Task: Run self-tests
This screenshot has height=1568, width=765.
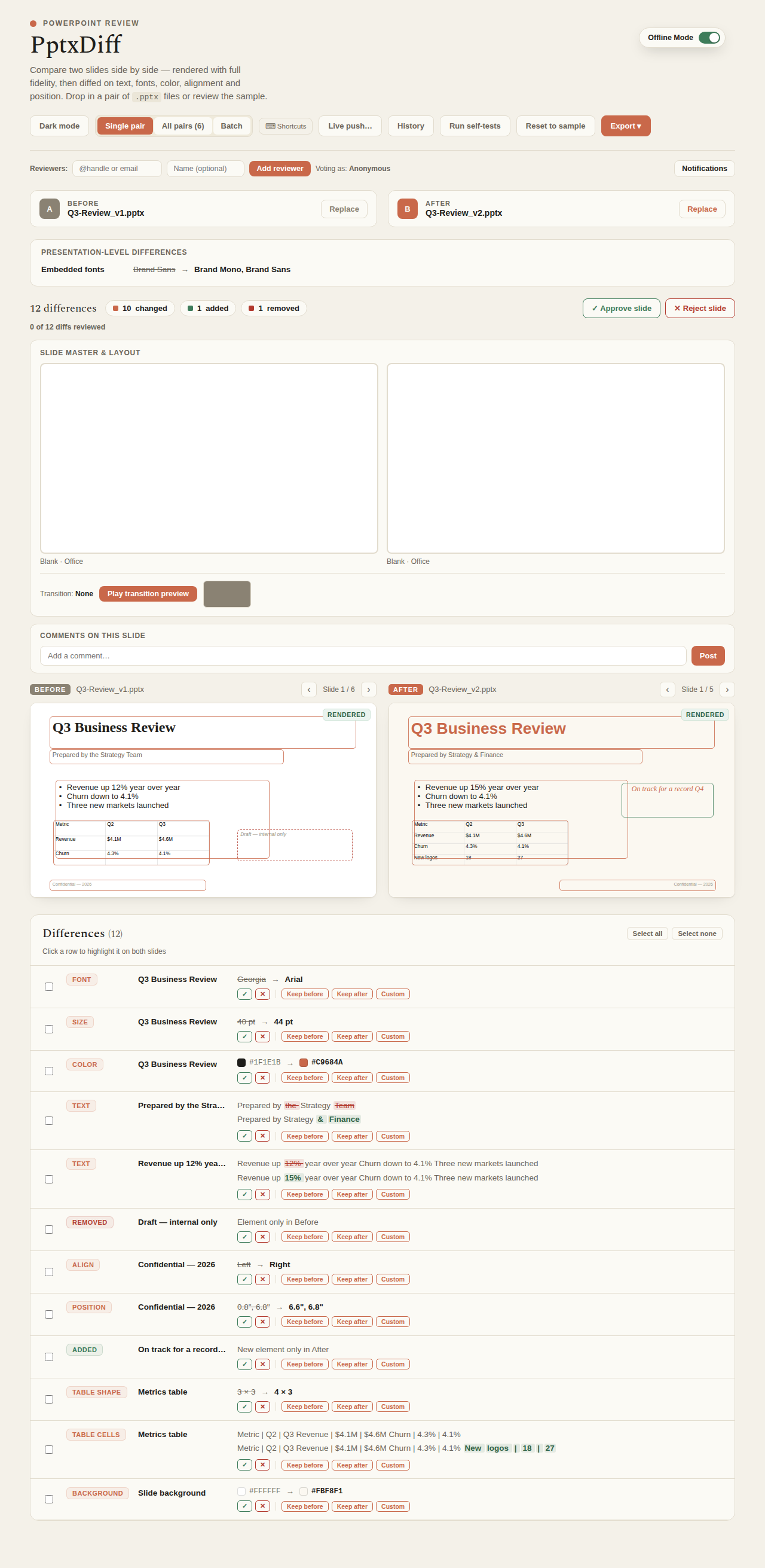Action: (475, 126)
